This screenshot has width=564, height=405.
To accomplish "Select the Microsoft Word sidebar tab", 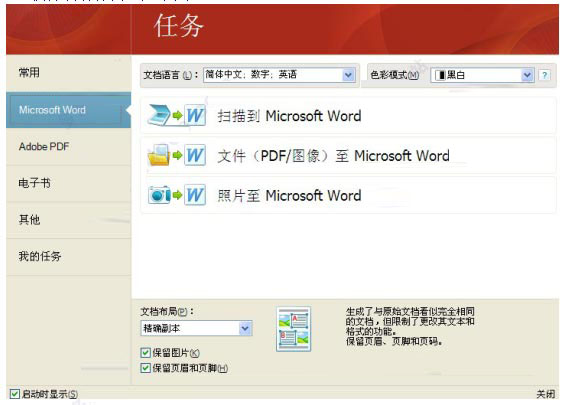I will (69, 110).
